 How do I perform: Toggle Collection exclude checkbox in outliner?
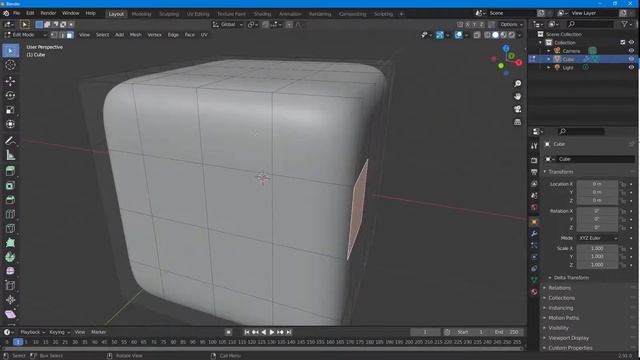coord(622,42)
